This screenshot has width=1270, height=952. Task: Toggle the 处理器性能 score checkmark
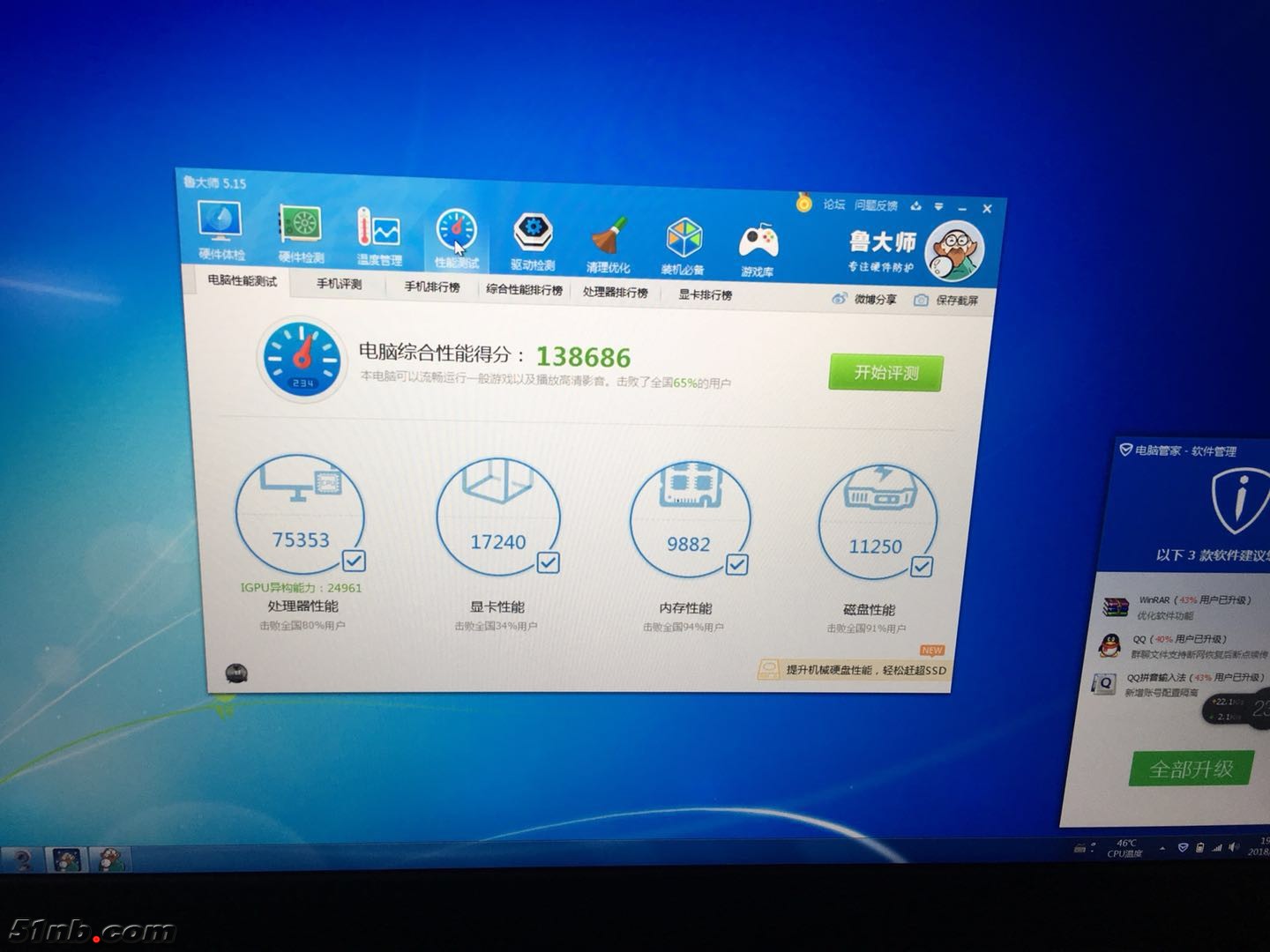(354, 561)
